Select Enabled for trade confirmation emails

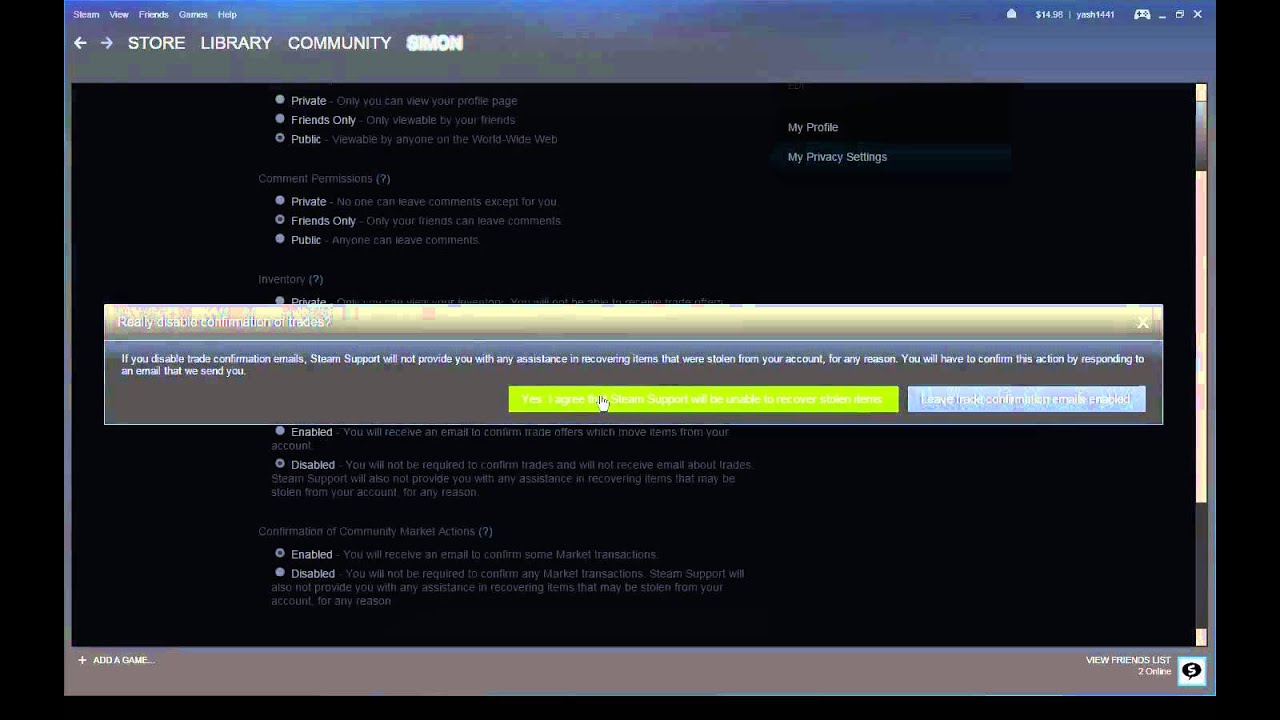[x=280, y=431]
